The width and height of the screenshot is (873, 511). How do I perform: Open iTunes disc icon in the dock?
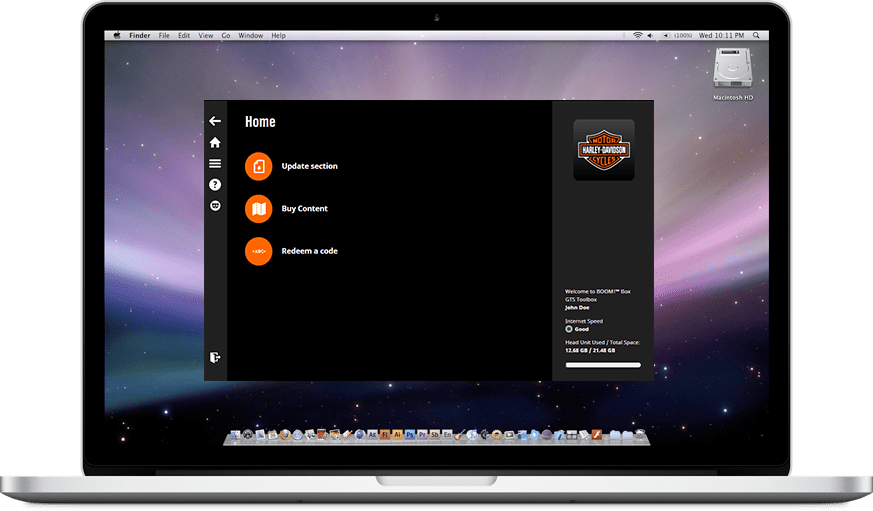(x=472, y=435)
